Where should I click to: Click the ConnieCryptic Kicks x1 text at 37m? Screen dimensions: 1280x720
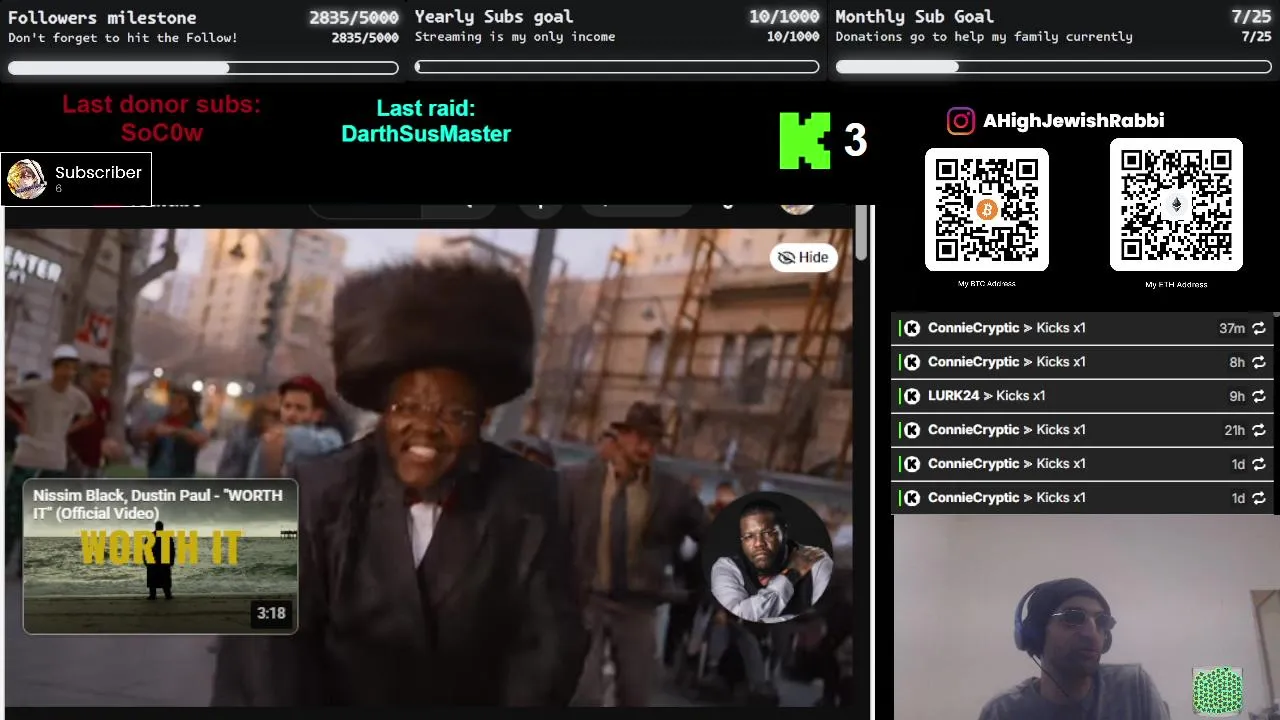pyautogui.click(x=1006, y=328)
